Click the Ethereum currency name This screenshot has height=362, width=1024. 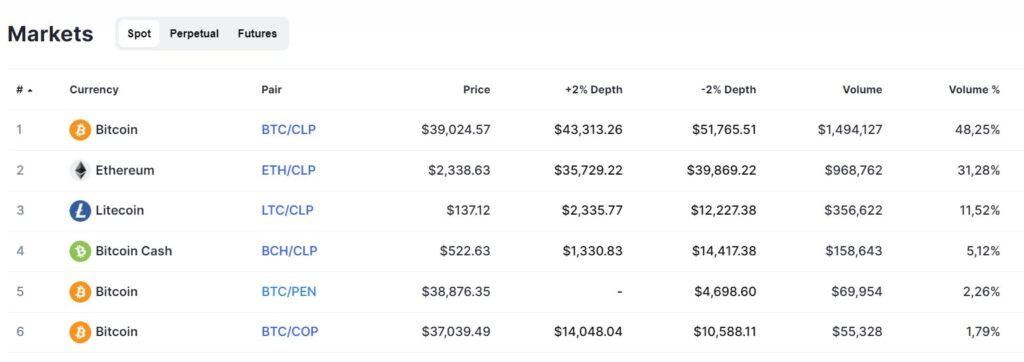click(x=125, y=171)
